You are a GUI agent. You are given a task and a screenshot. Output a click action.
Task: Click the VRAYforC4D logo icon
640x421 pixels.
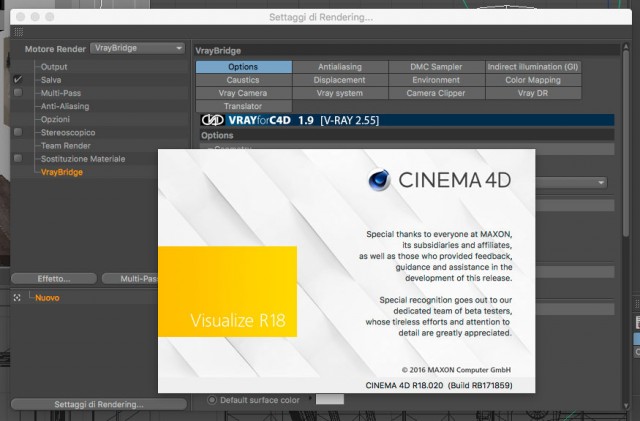(213, 120)
